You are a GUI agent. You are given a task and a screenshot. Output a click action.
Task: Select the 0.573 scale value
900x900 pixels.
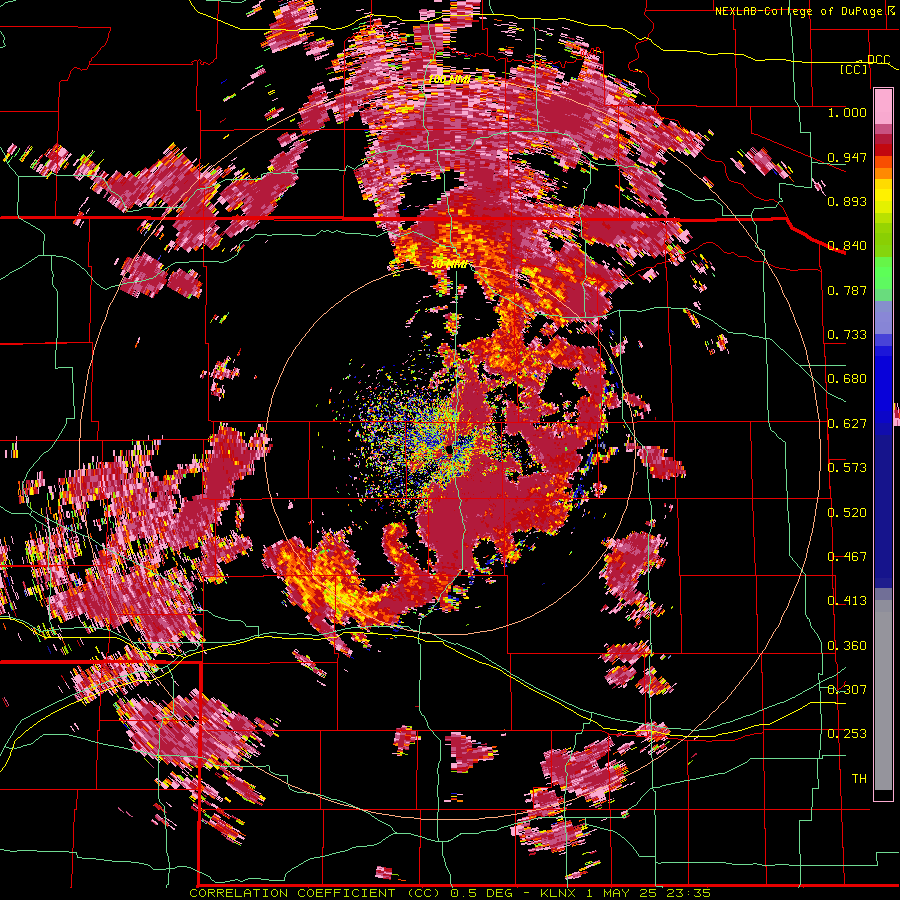click(x=847, y=468)
